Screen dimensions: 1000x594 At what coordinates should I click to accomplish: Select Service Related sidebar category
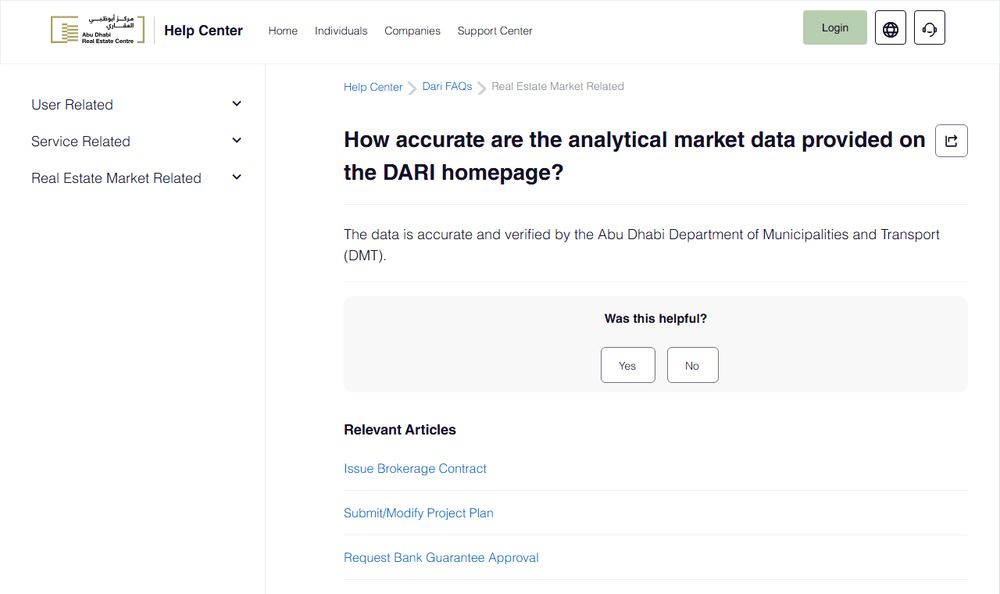(x=80, y=141)
